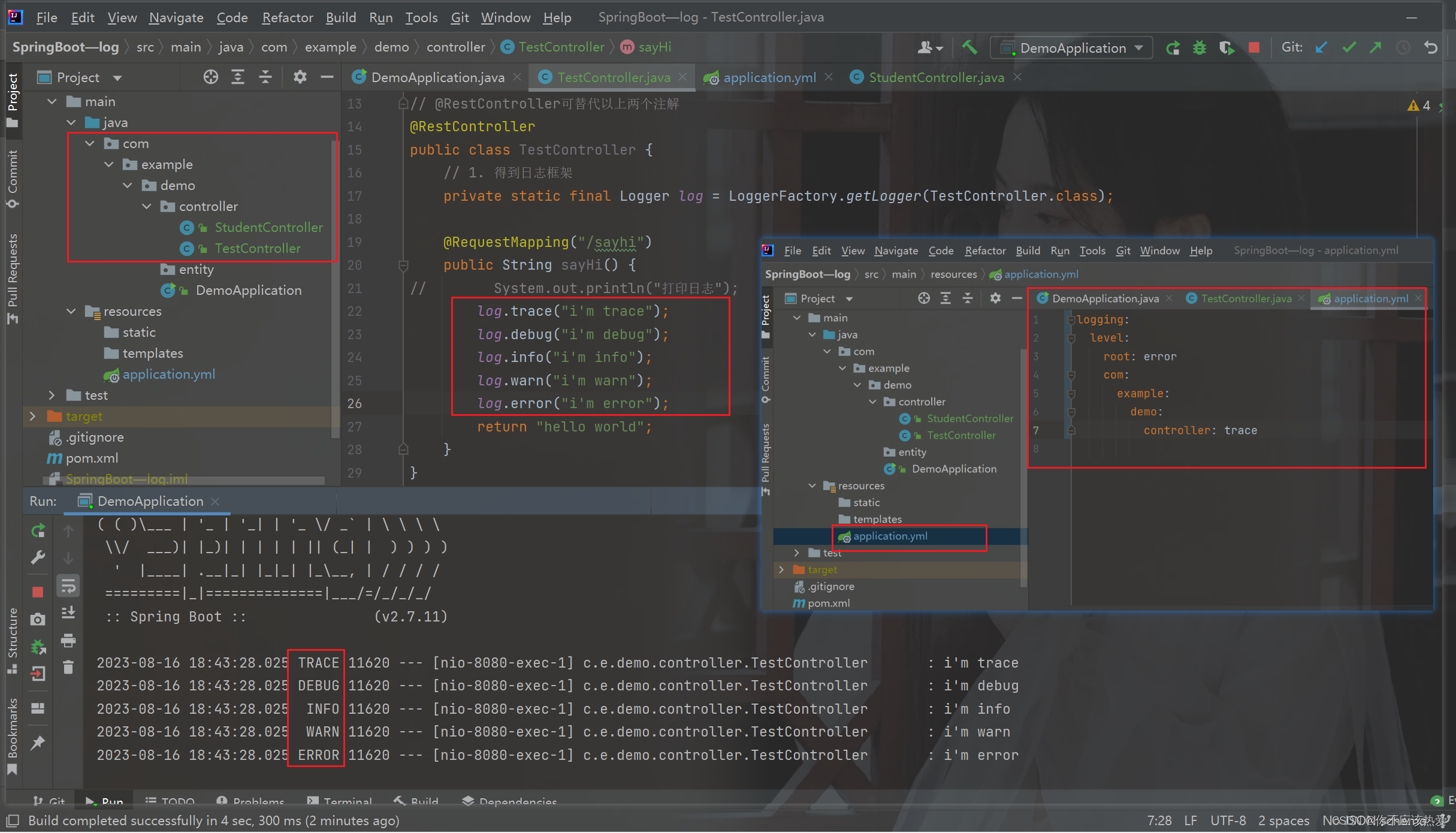This screenshot has width=1456, height=833.
Task: Click the Collapse All icon in the Project panel
Action: (265, 77)
